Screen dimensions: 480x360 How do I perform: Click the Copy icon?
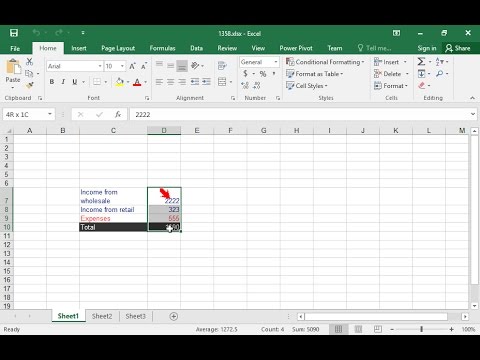(29, 73)
